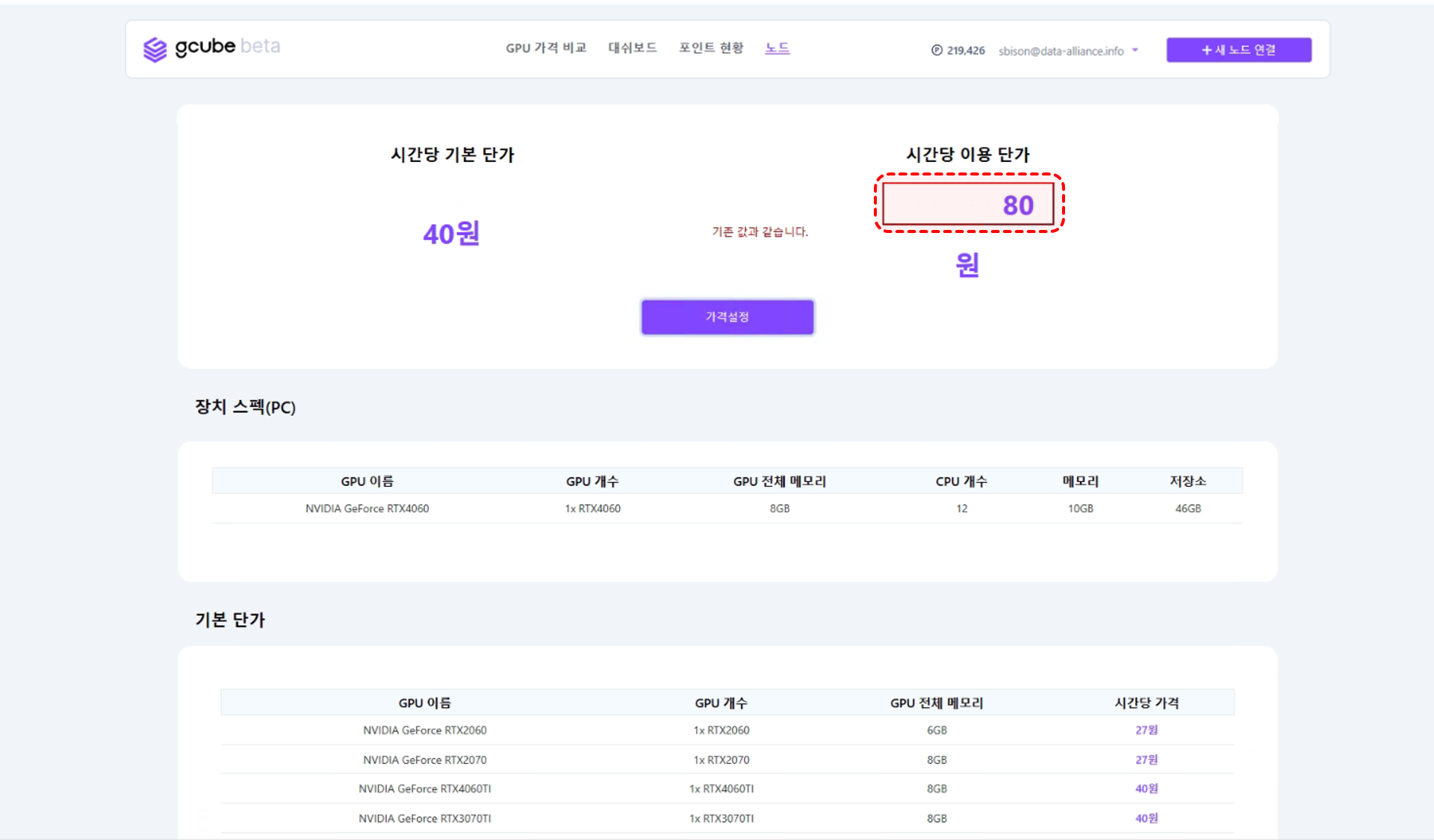Open the 포인트 현황 menu
Screen dimensions: 1434x840
711,48
